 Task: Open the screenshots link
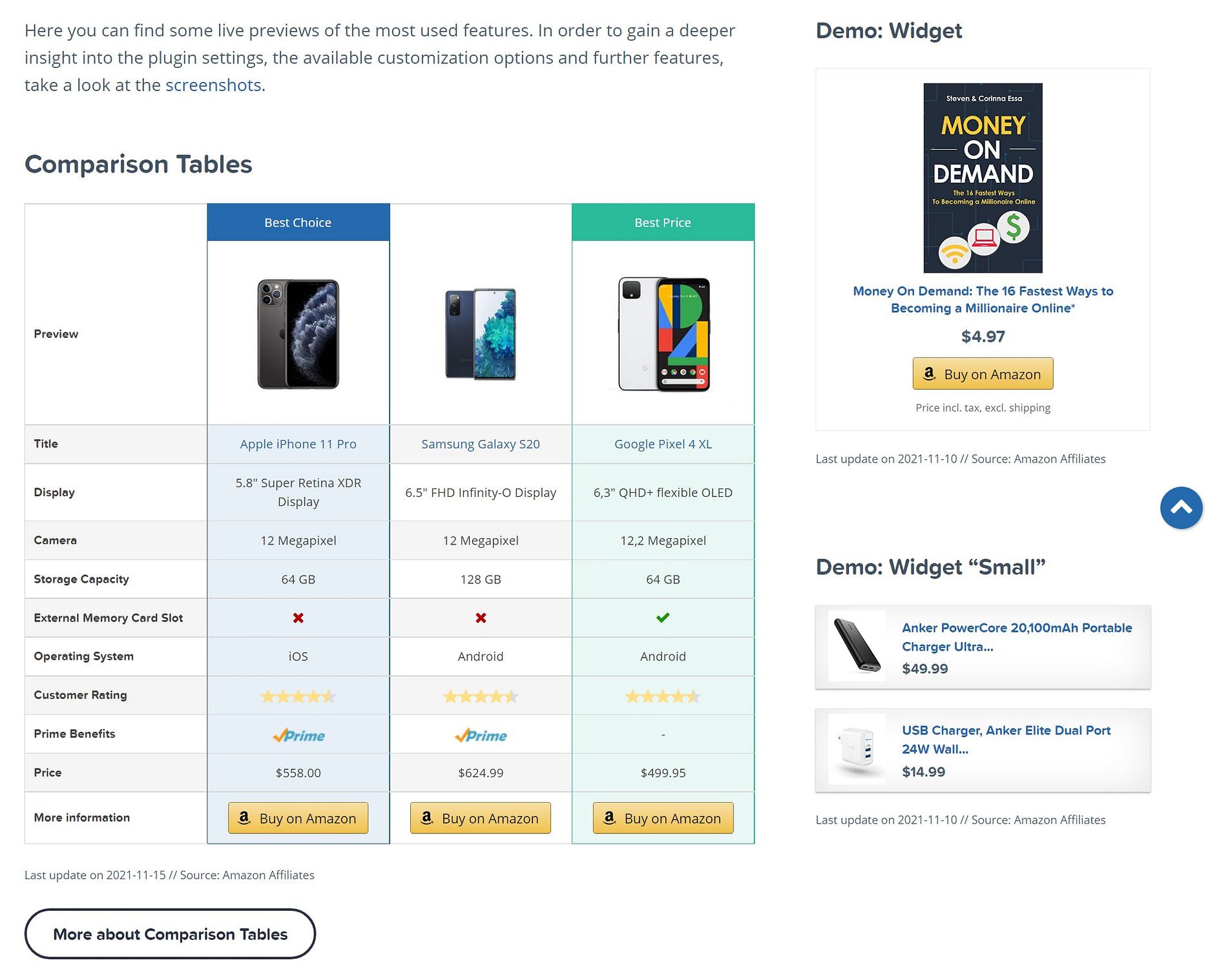tap(212, 85)
